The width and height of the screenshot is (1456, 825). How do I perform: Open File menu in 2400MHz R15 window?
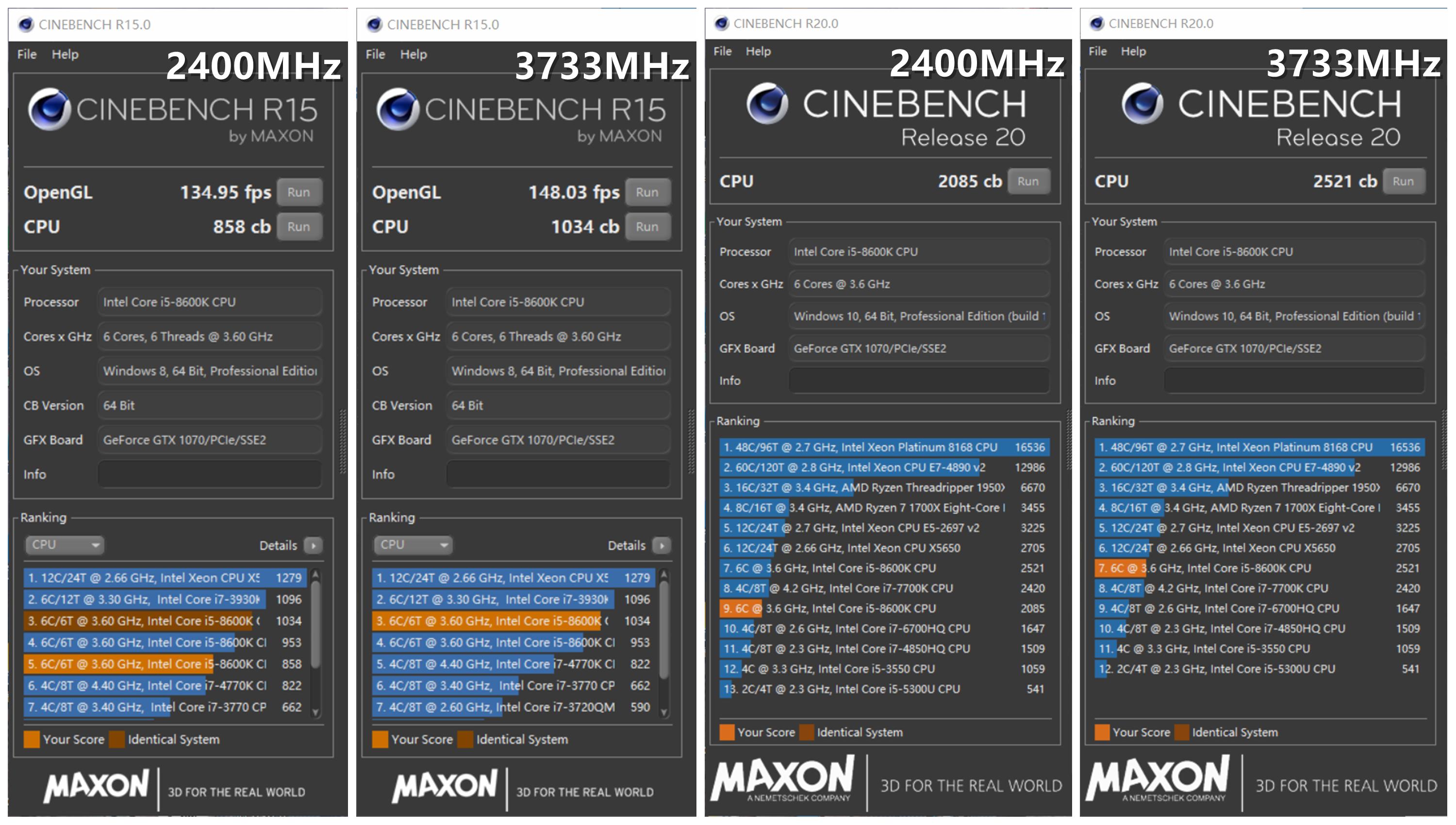[27, 54]
